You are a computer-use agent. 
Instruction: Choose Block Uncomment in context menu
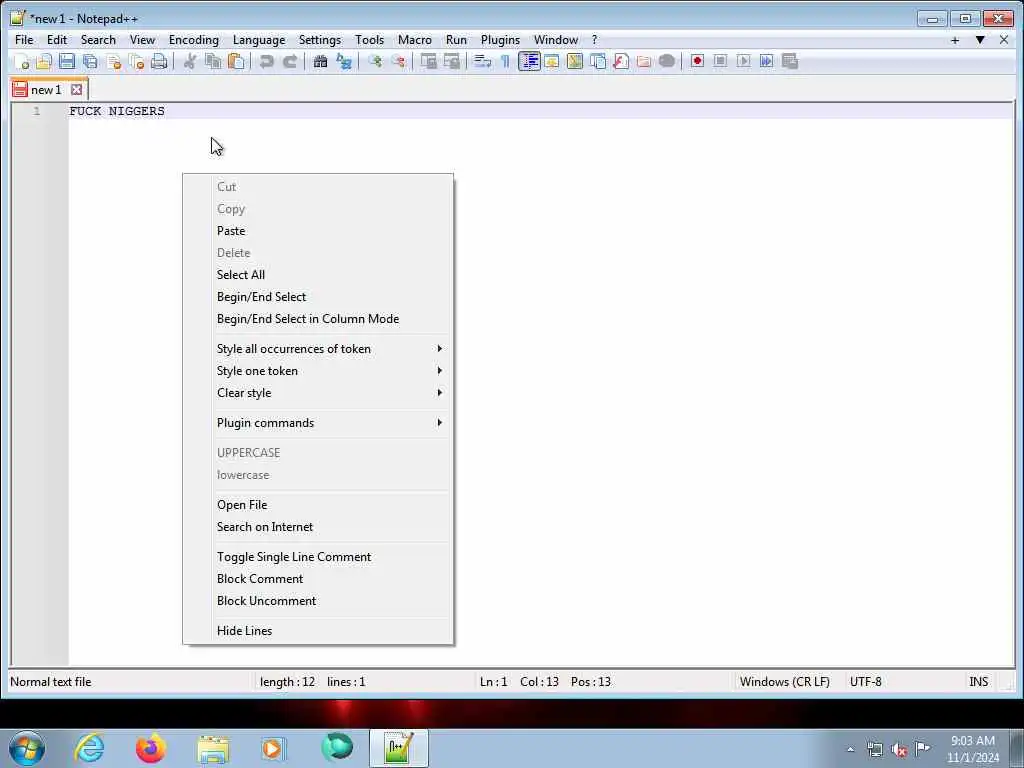318,601
